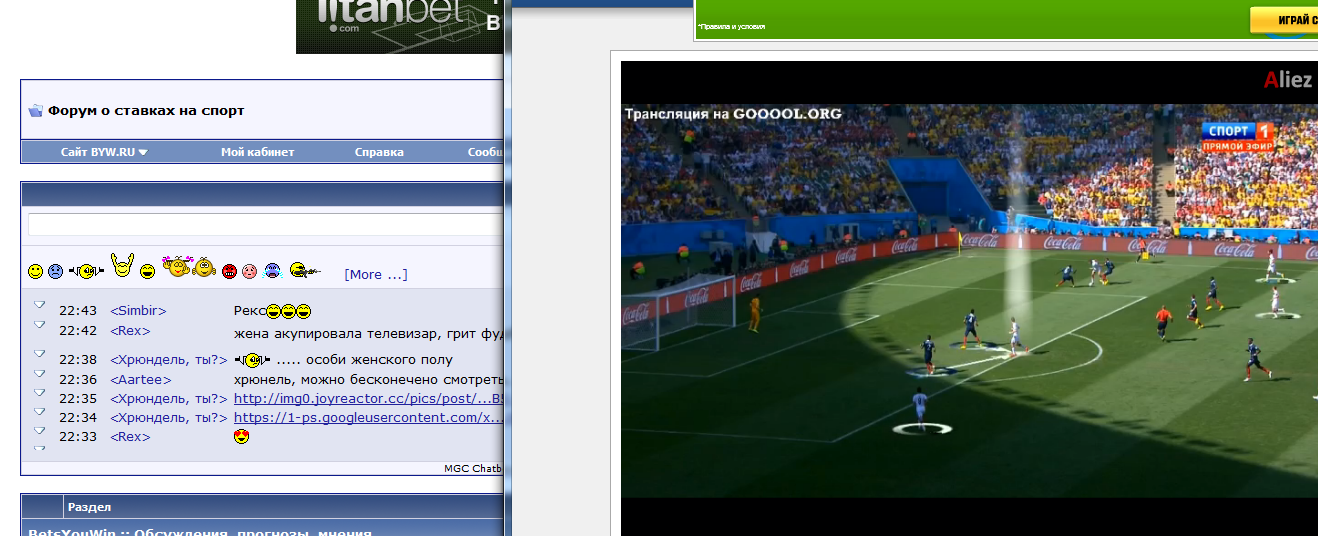
Task: Insert the blue crying emoticon
Action: 272,270
